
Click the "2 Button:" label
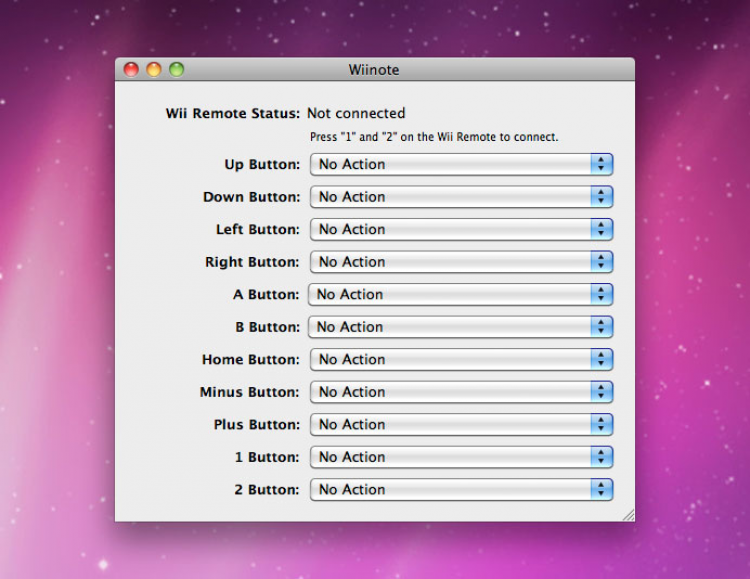(266, 490)
